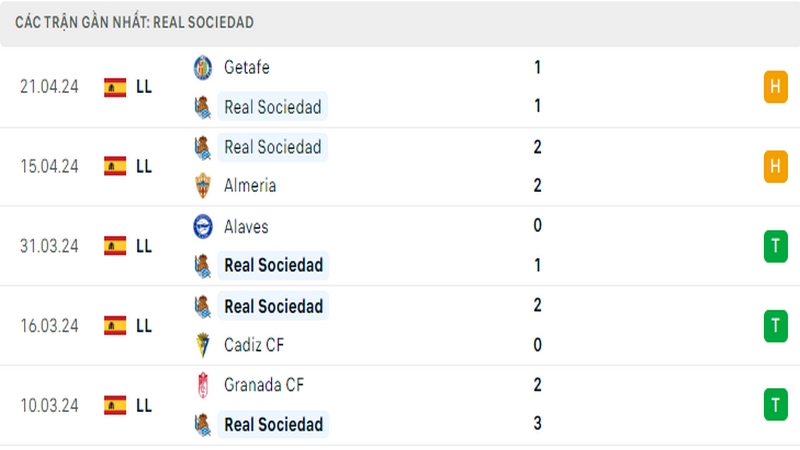This screenshot has height=450, width=800.
Task: Open the Almeria team link
Action: [250, 186]
